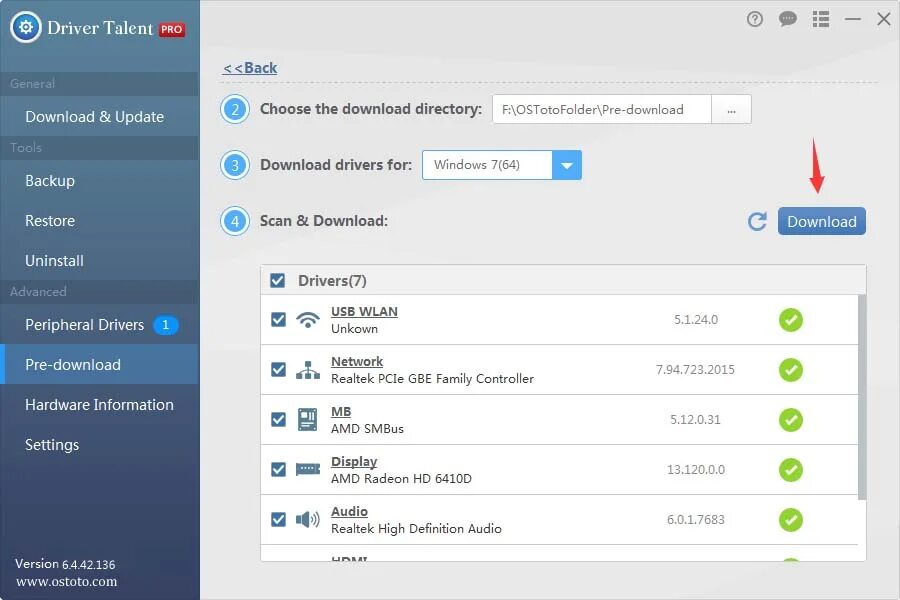Open the Audio driver link
Image resolution: width=900 pixels, height=600 pixels.
[x=350, y=512]
